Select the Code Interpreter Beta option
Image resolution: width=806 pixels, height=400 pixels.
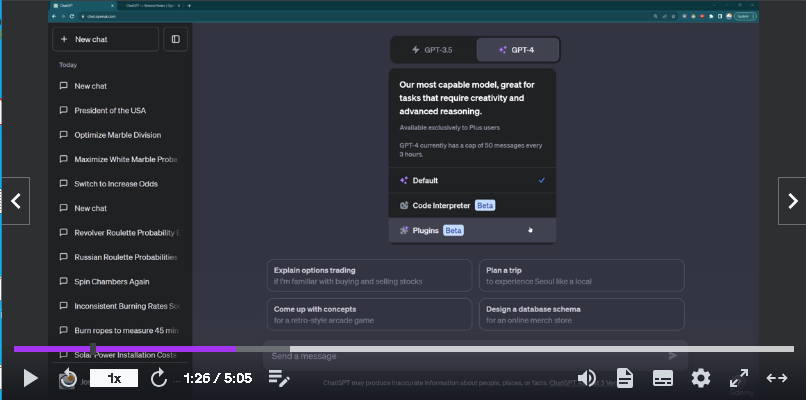(x=472, y=206)
